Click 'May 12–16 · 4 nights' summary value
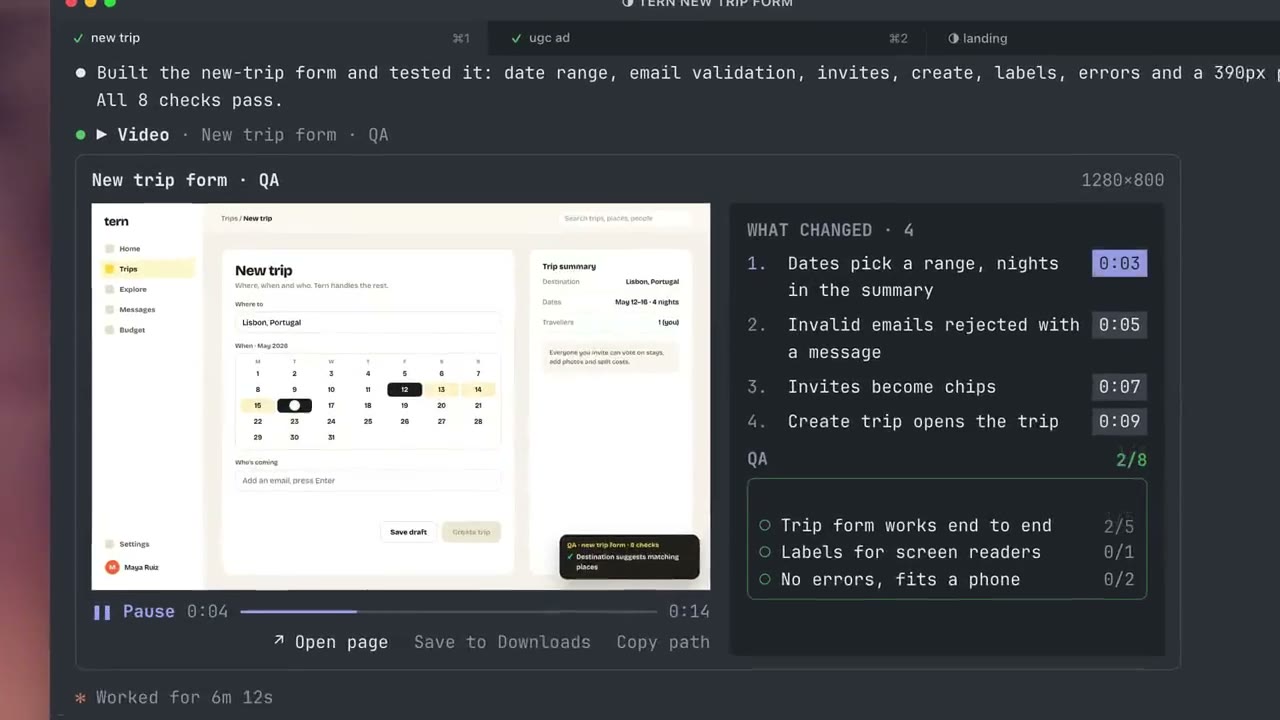 coord(646,301)
